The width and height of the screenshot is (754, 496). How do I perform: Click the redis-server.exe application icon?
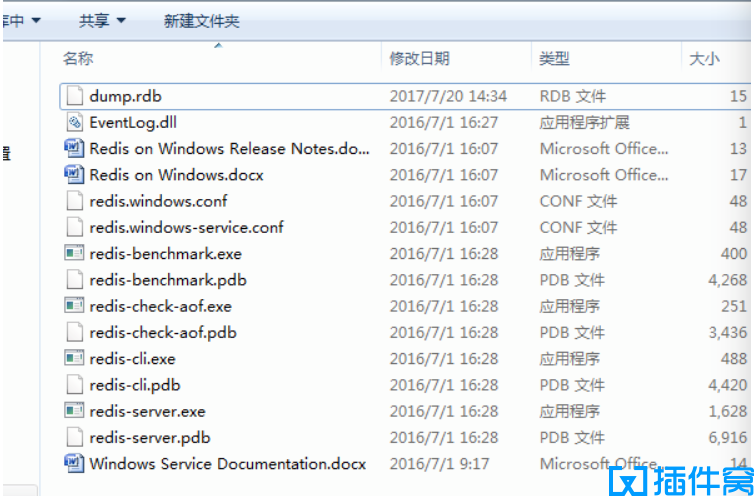74,410
